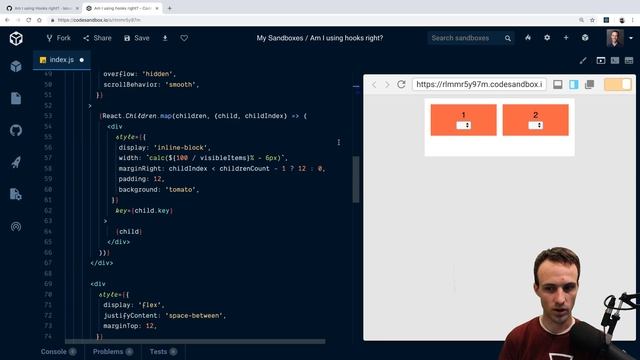
Task: Share the sandbox
Action: point(97,38)
